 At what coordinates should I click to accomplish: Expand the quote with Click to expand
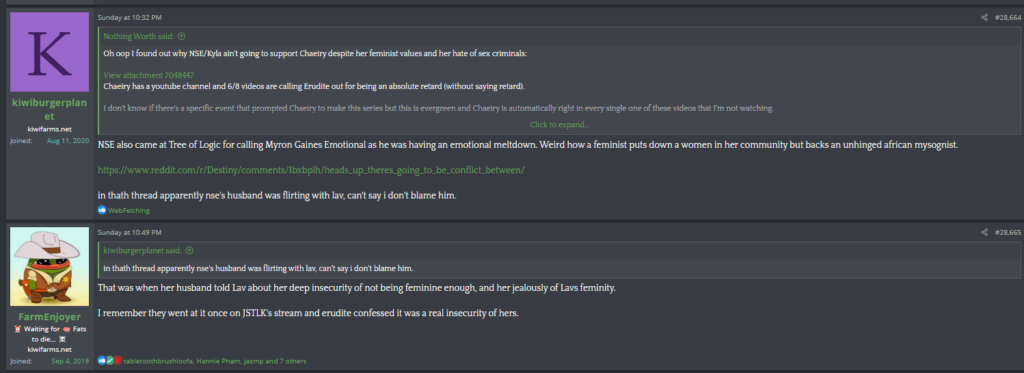coord(560,125)
